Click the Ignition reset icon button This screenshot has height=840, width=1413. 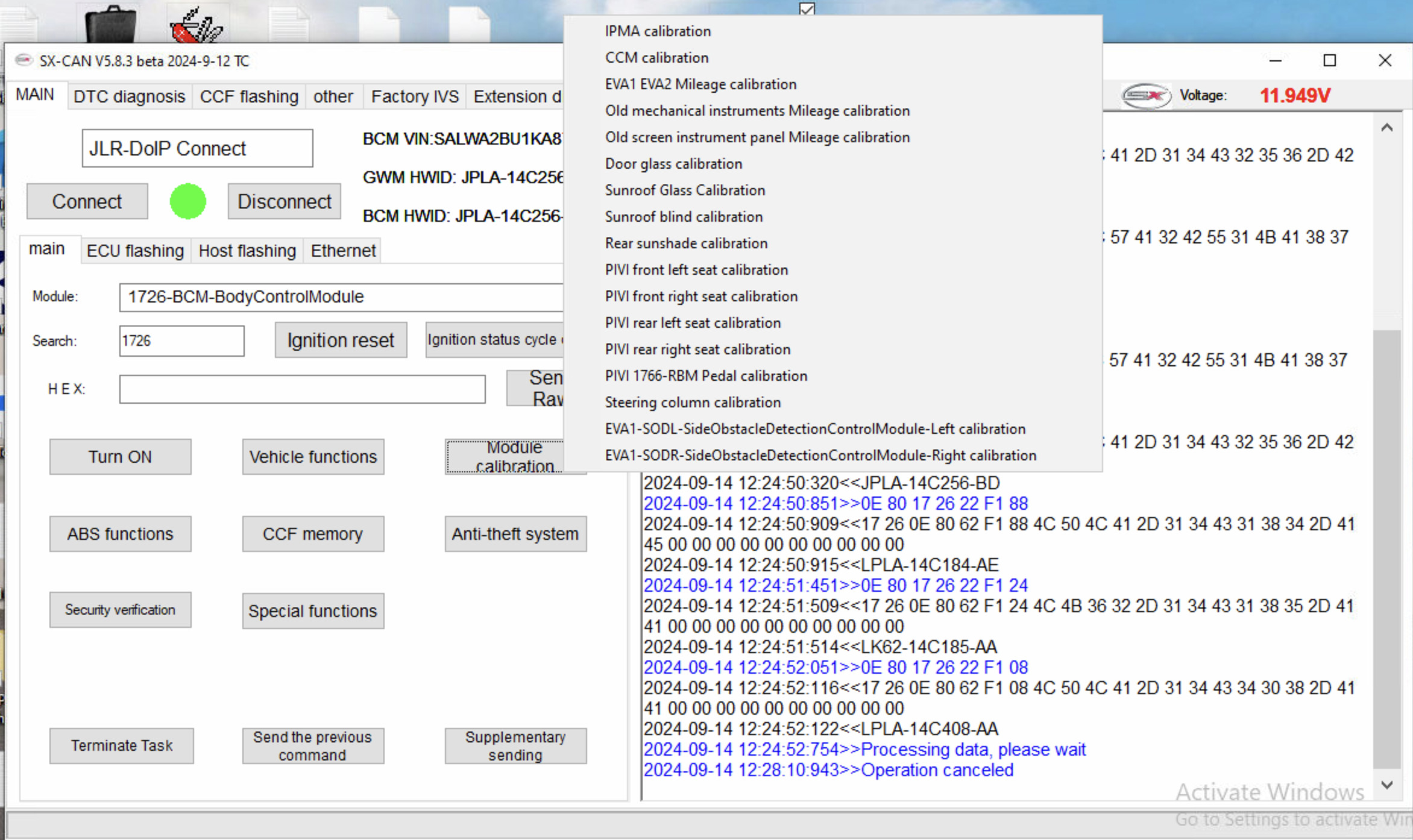(339, 340)
